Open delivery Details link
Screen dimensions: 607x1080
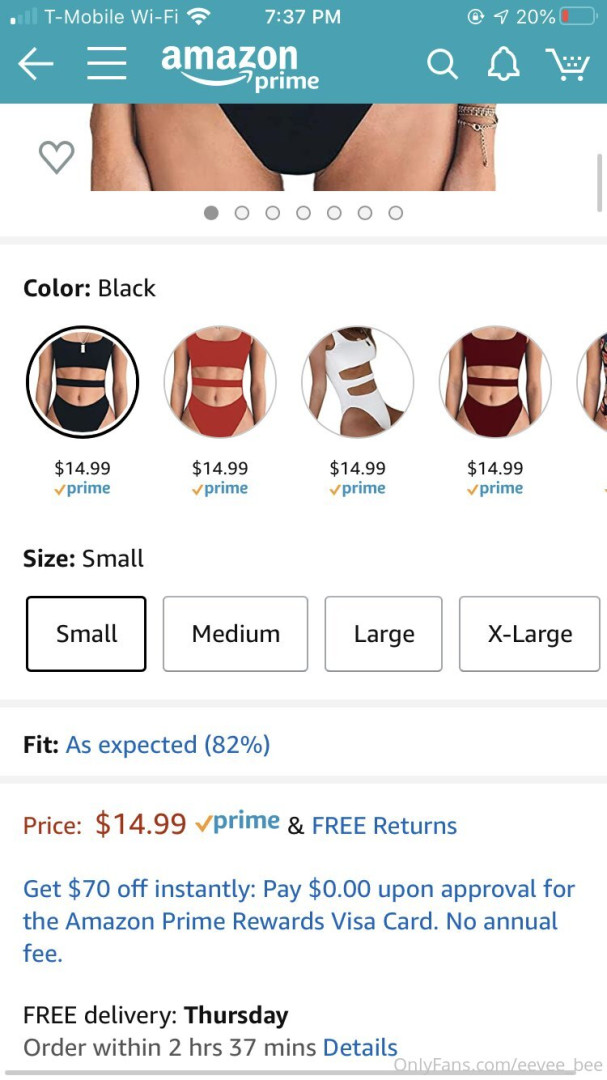pyautogui.click(x=360, y=1048)
